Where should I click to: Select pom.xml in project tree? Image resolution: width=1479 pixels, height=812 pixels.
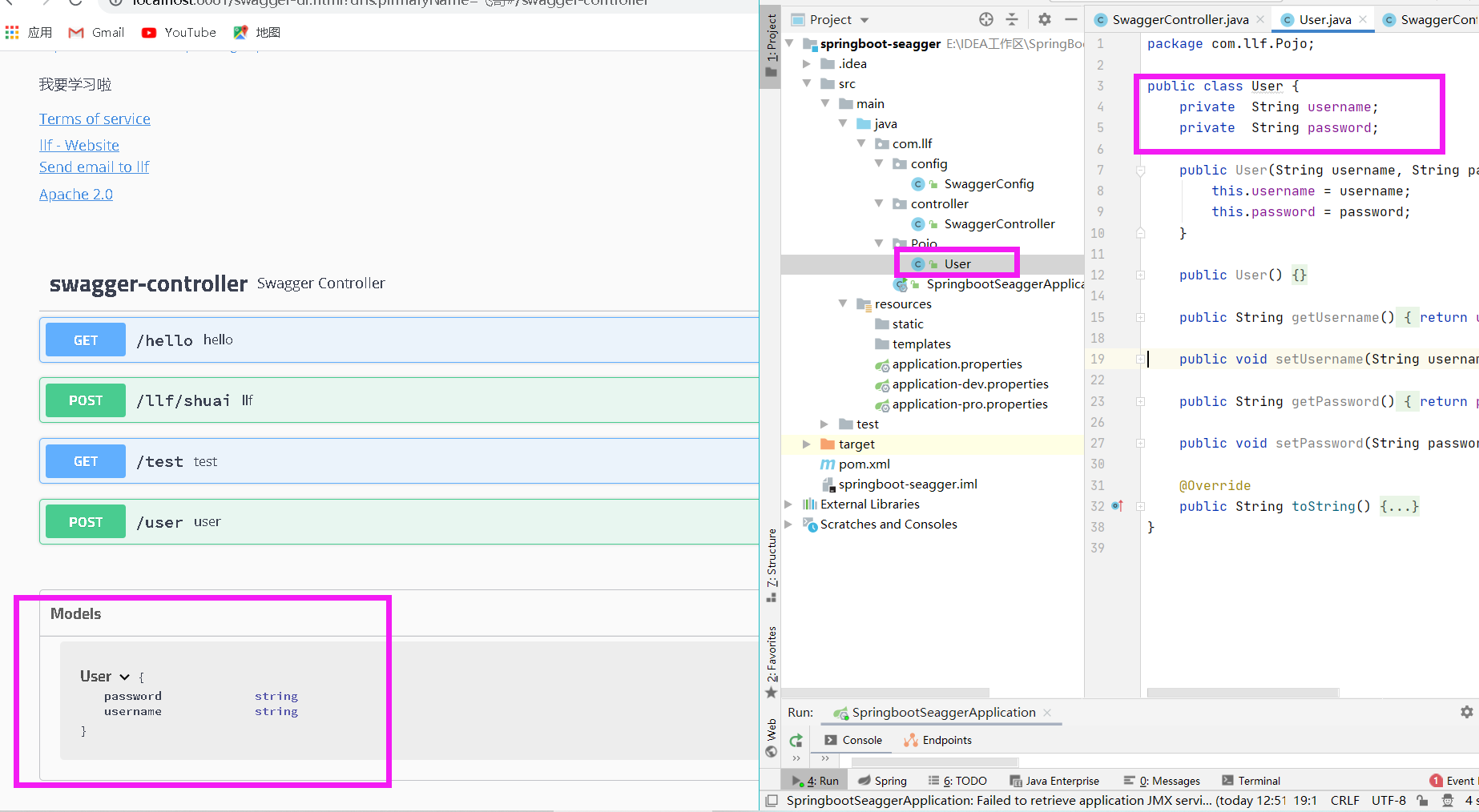tap(864, 464)
